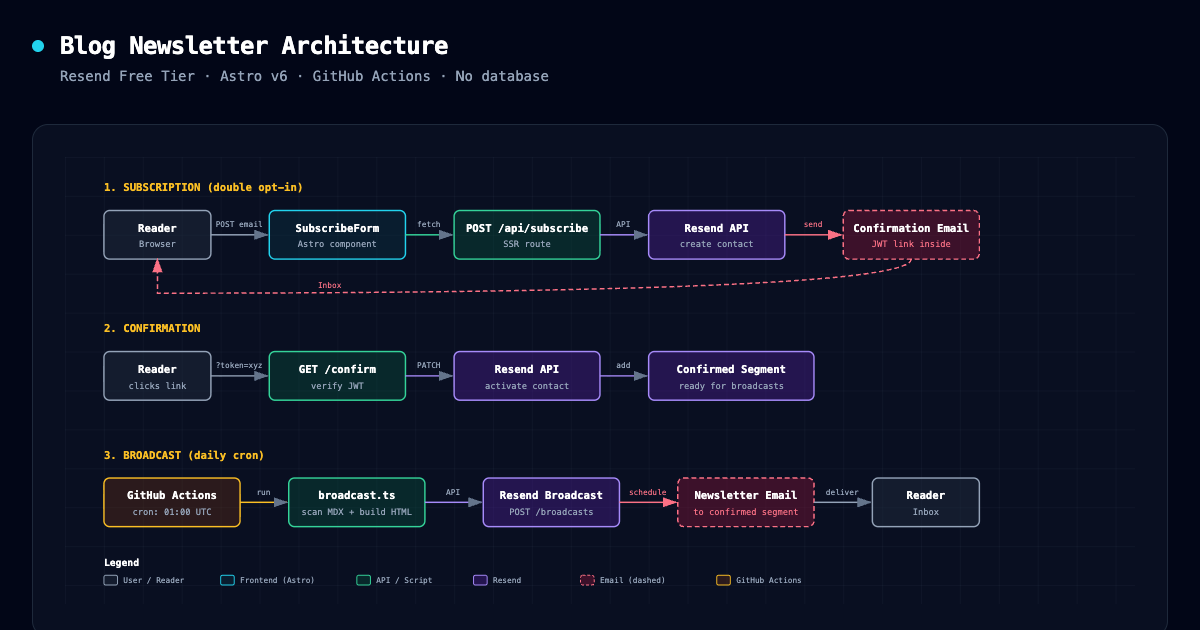
Task: Click the '1. SUBSCRIPTION (double opt-in)' heading
Action: click(203, 187)
